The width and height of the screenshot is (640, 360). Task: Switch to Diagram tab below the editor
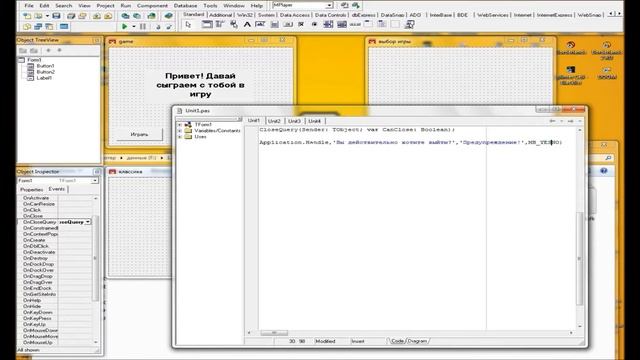tap(417, 341)
